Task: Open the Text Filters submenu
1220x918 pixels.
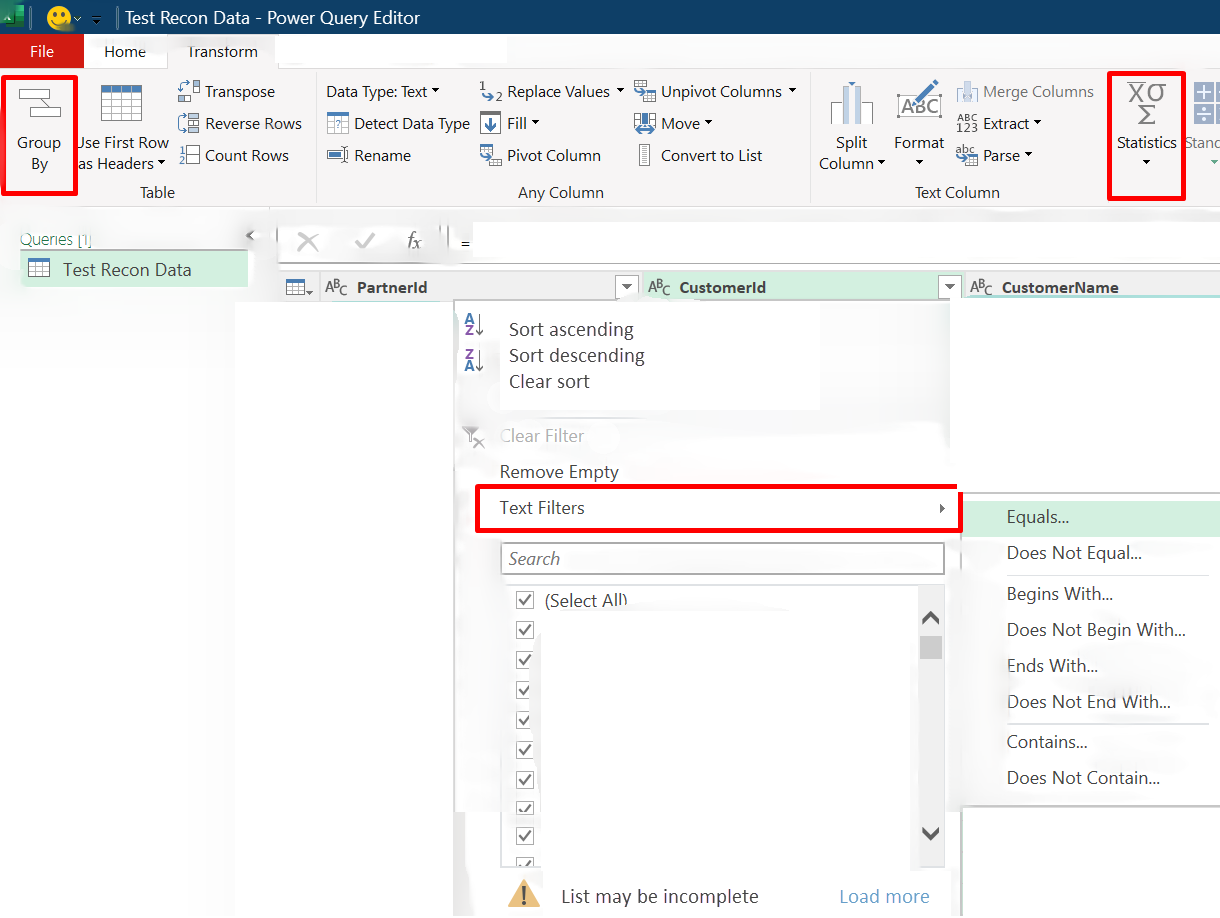Action: [717, 508]
